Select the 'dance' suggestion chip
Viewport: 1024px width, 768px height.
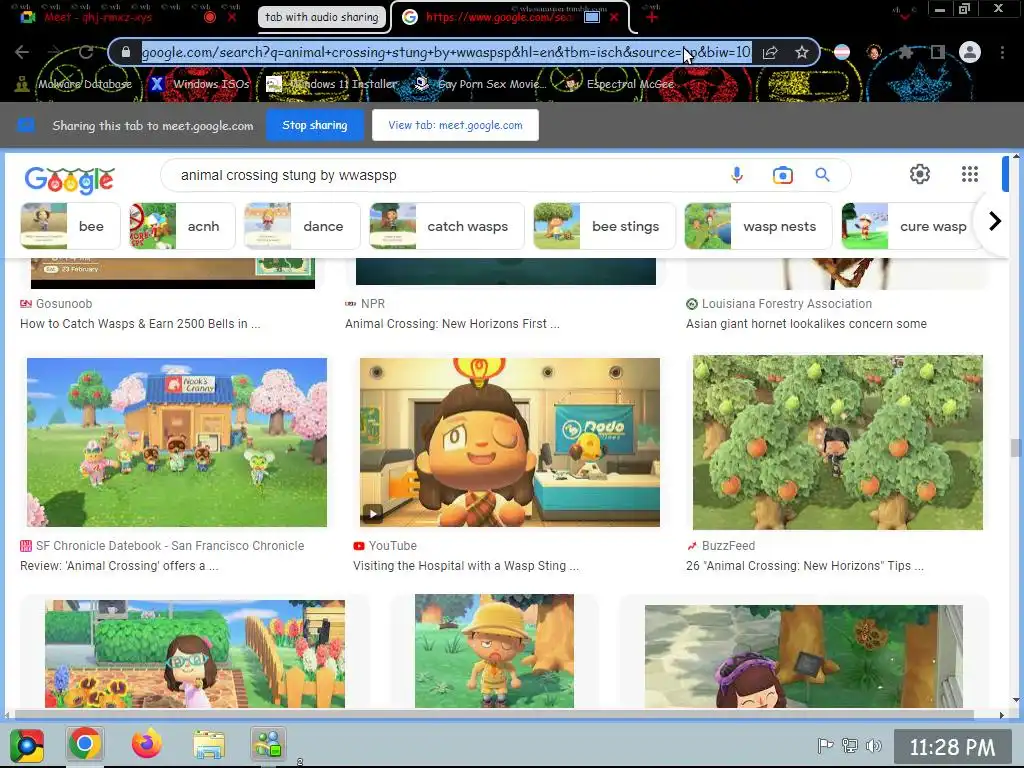point(302,226)
